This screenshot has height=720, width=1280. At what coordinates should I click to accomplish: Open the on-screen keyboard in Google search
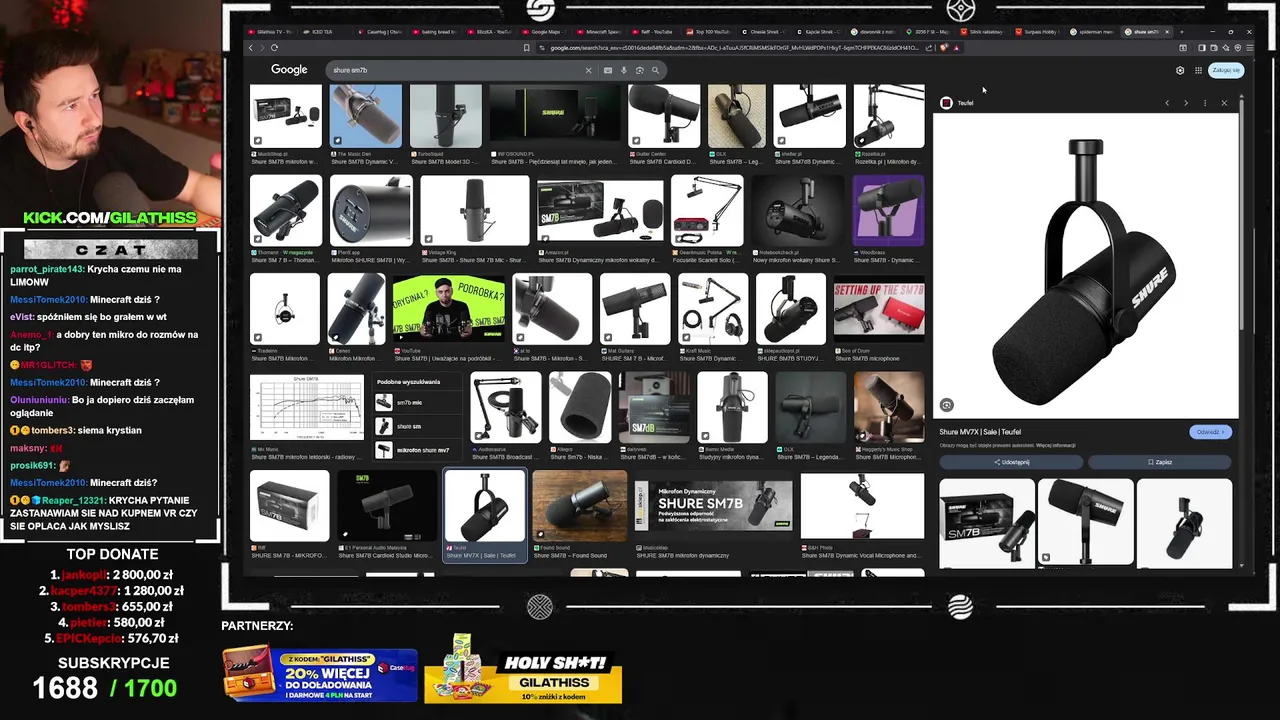607,70
